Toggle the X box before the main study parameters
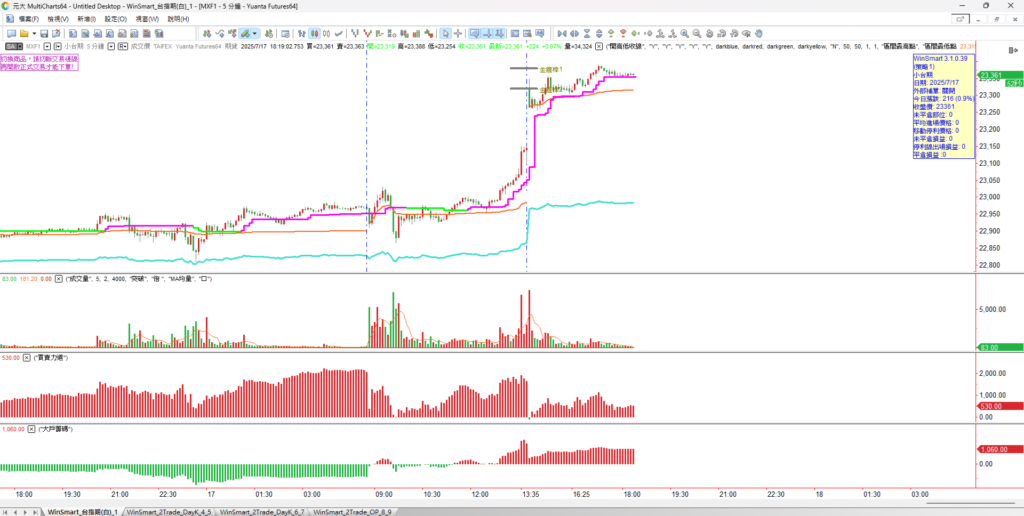This screenshot has height=516, width=1024. [599, 46]
